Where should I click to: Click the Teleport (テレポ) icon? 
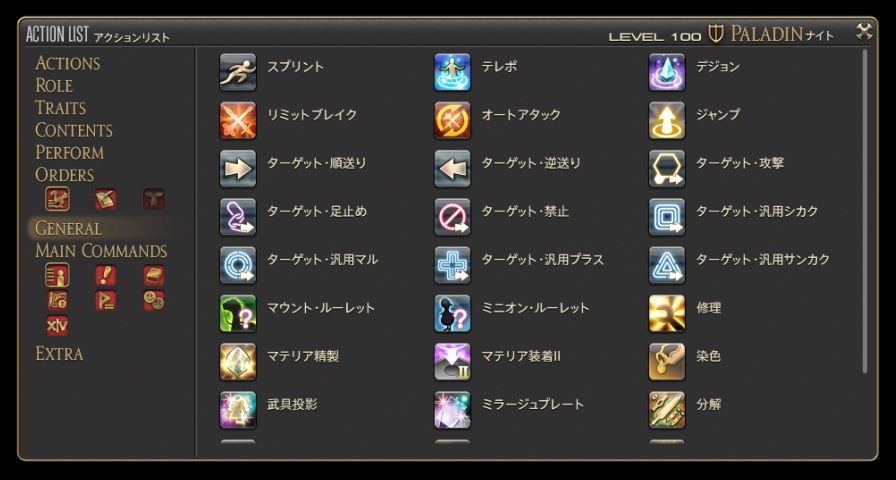tap(452, 72)
